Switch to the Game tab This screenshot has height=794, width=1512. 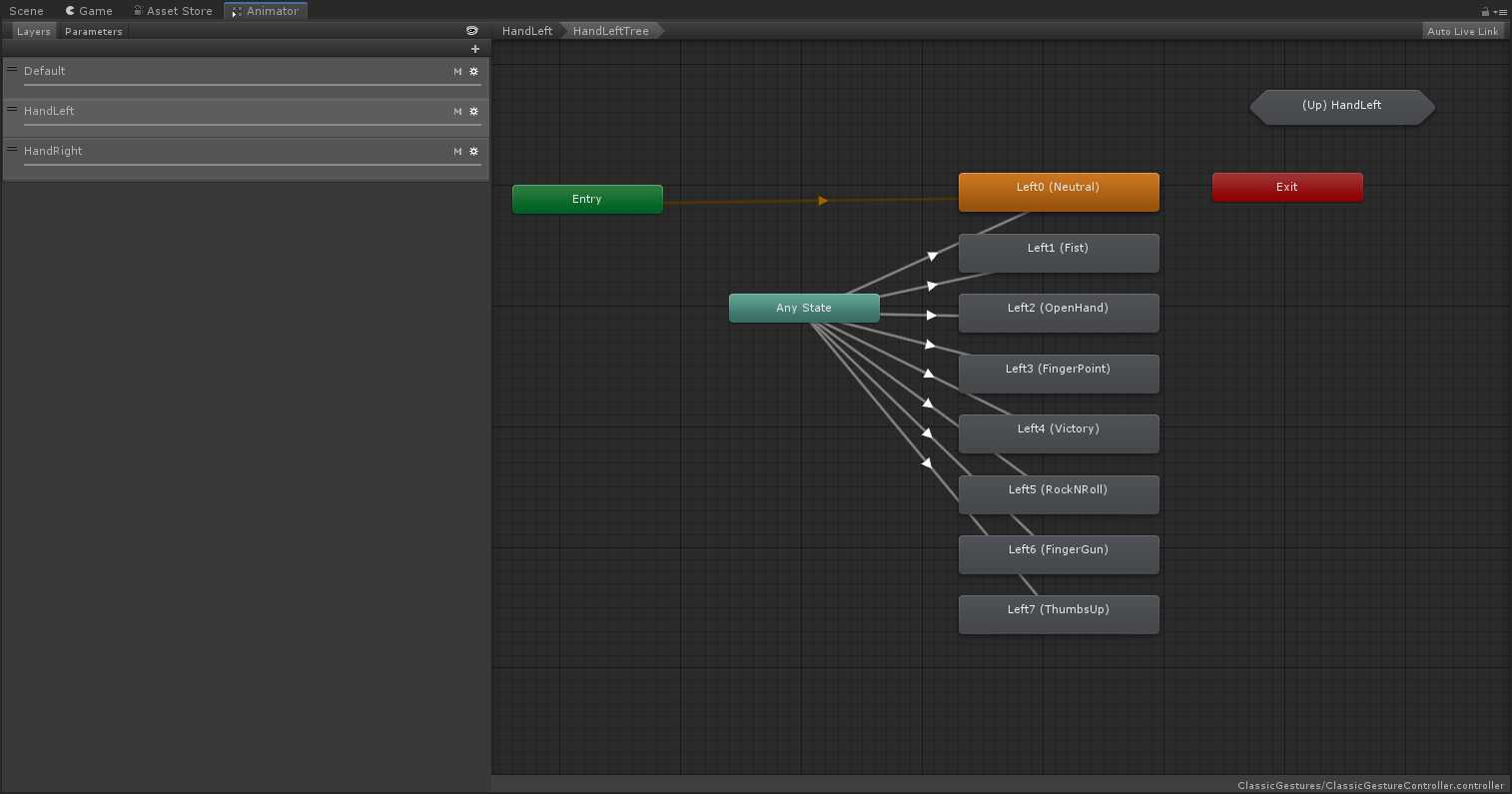click(89, 11)
